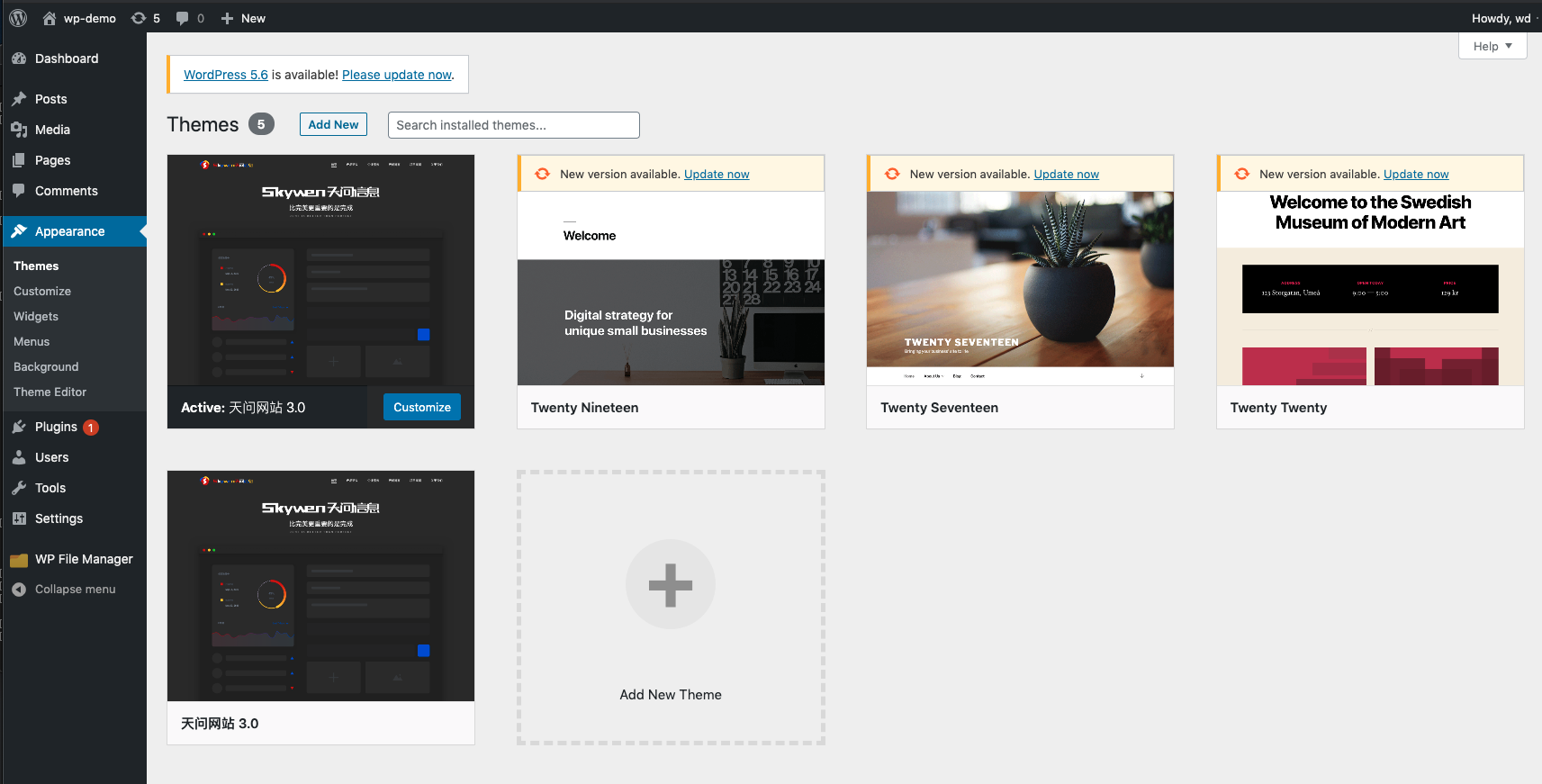Open the Theme Editor submenu item

[50, 392]
